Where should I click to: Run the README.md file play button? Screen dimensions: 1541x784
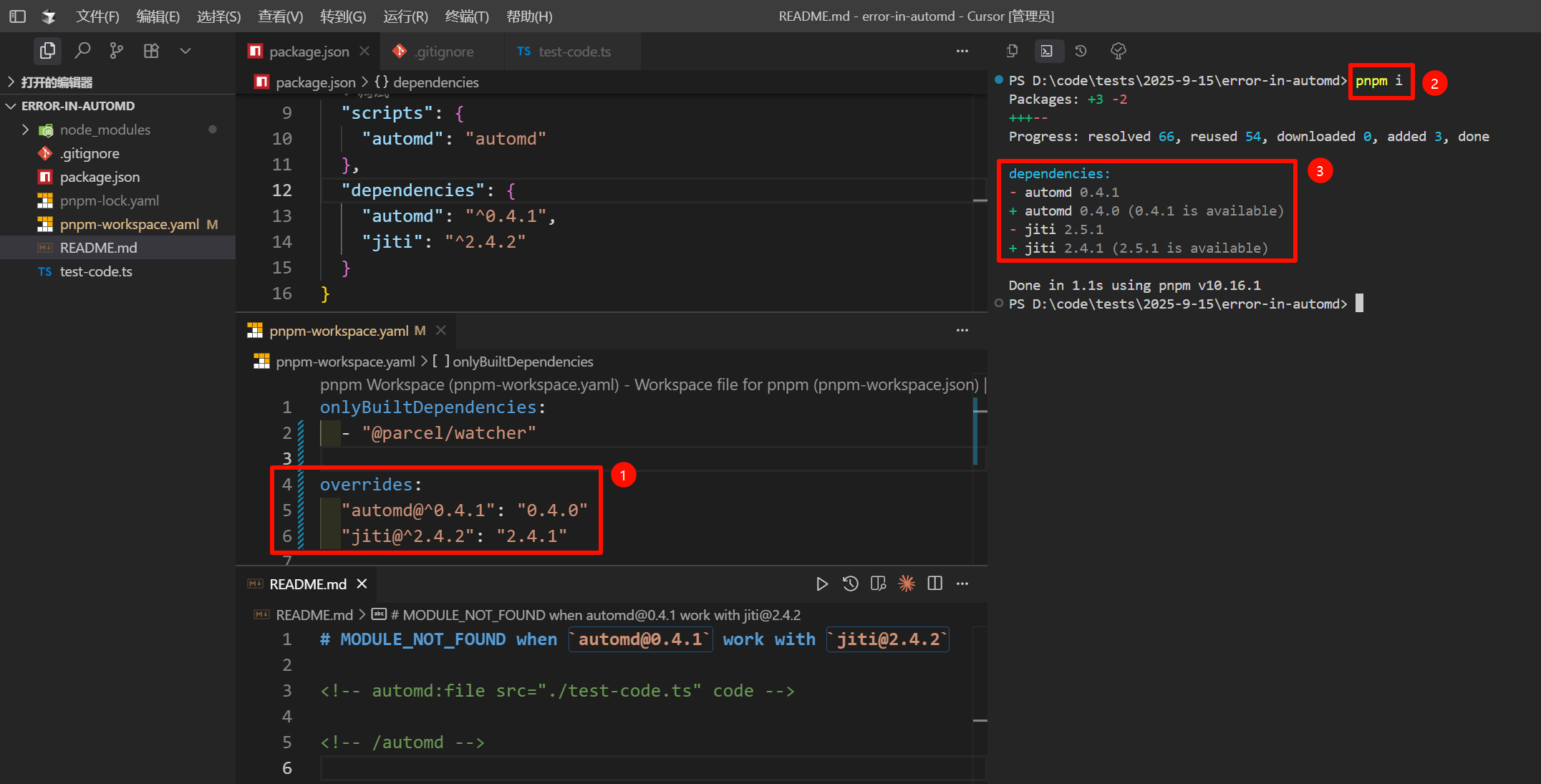[822, 584]
